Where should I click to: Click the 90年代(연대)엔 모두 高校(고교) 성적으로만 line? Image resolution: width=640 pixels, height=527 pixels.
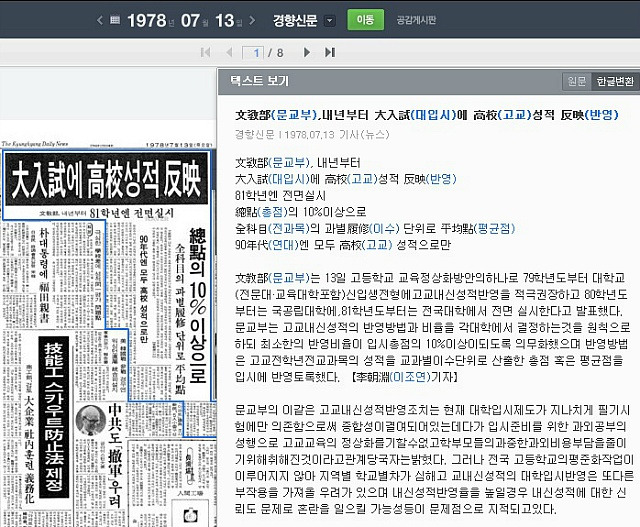pos(343,245)
